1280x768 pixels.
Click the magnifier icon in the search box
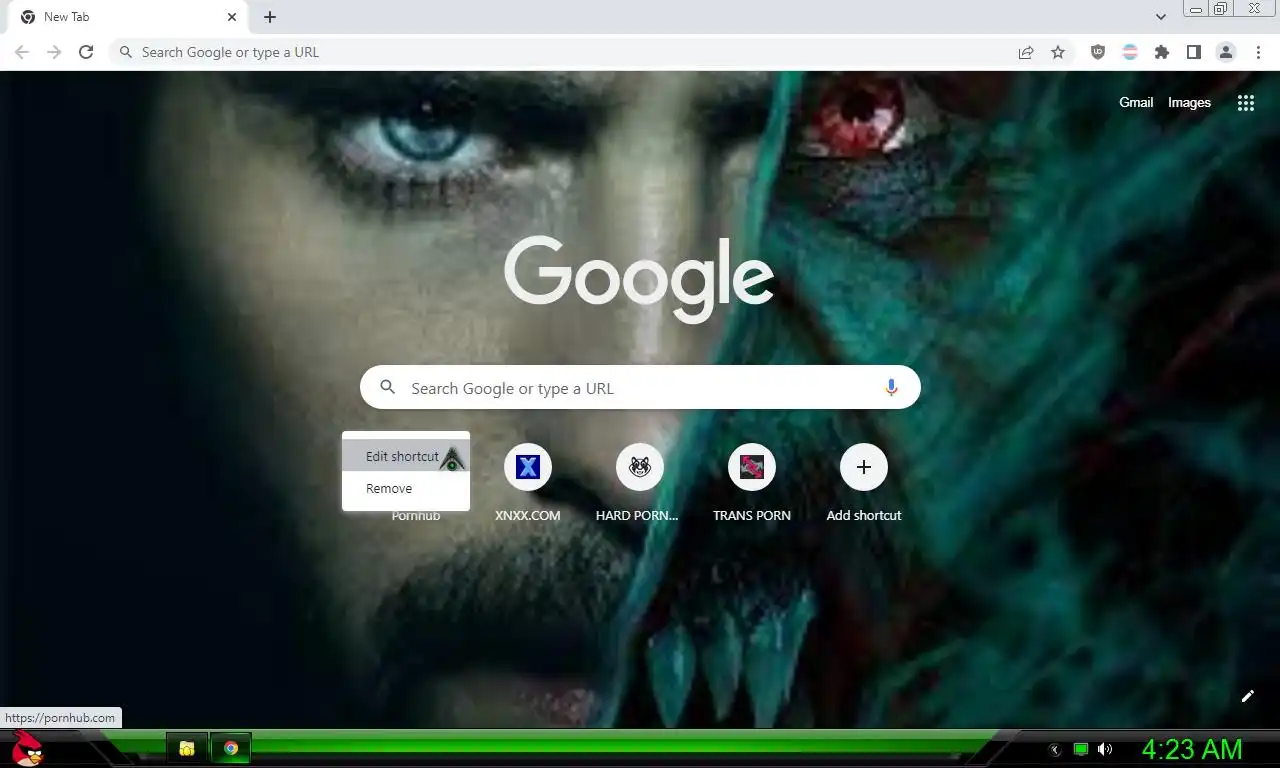[x=388, y=388]
